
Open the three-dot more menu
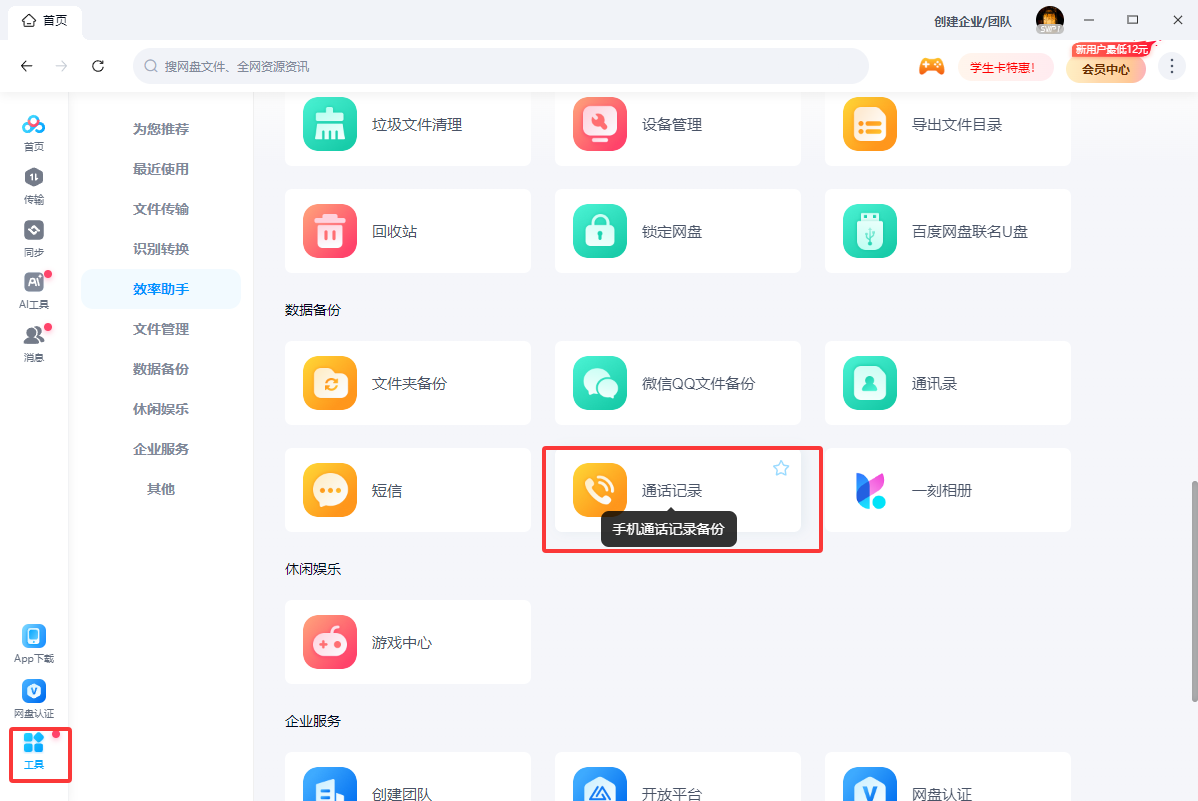coord(1171,66)
